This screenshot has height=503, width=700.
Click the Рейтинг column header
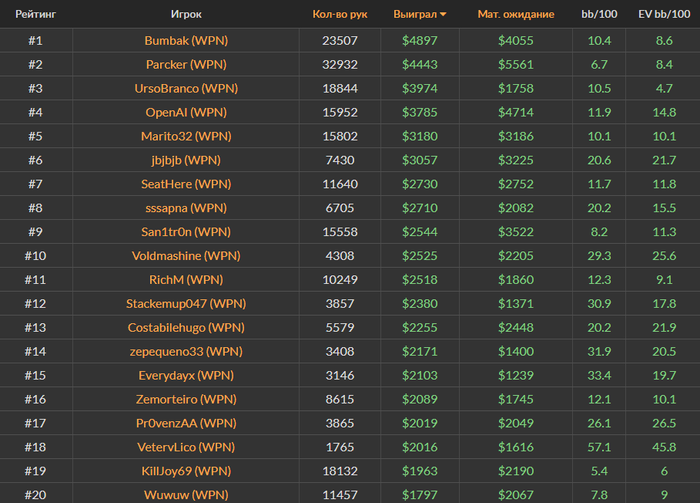(35, 15)
